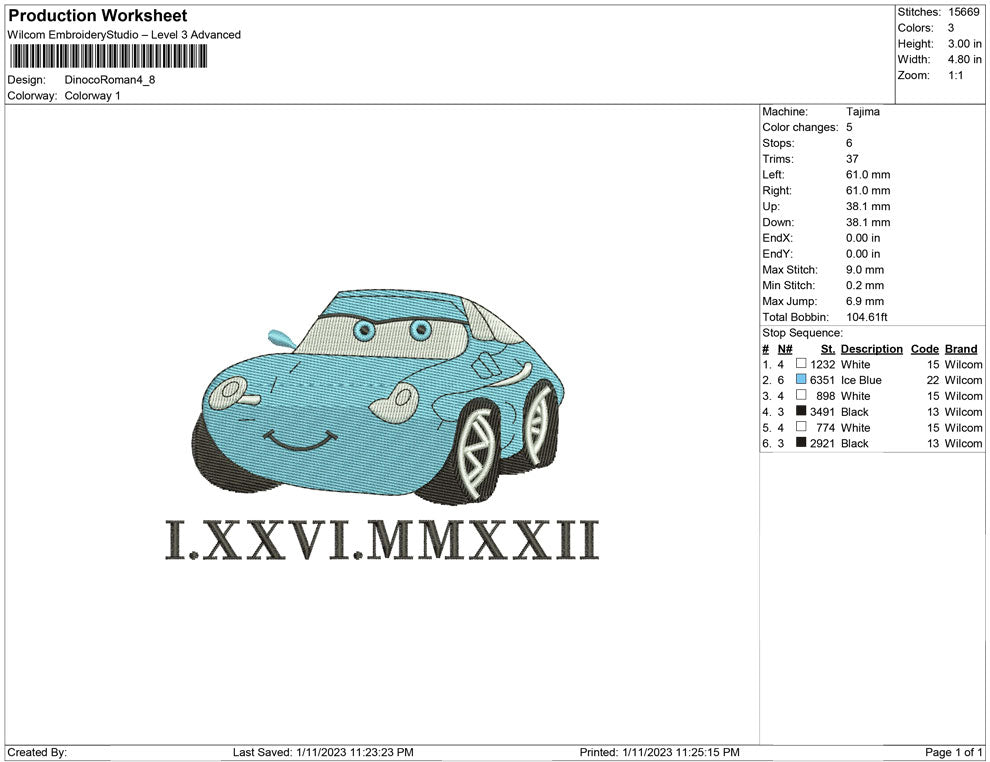Click the width value 4.80 in
Image resolution: width=990 pixels, height=762 pixels.
(x=965, y=59)
